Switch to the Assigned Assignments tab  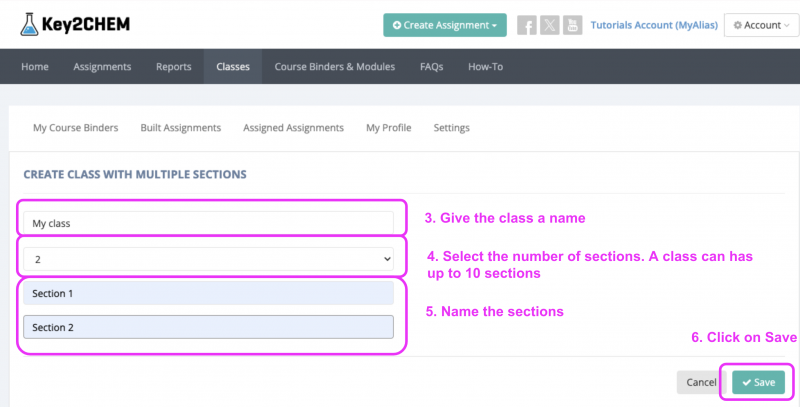tap(294, 128)
